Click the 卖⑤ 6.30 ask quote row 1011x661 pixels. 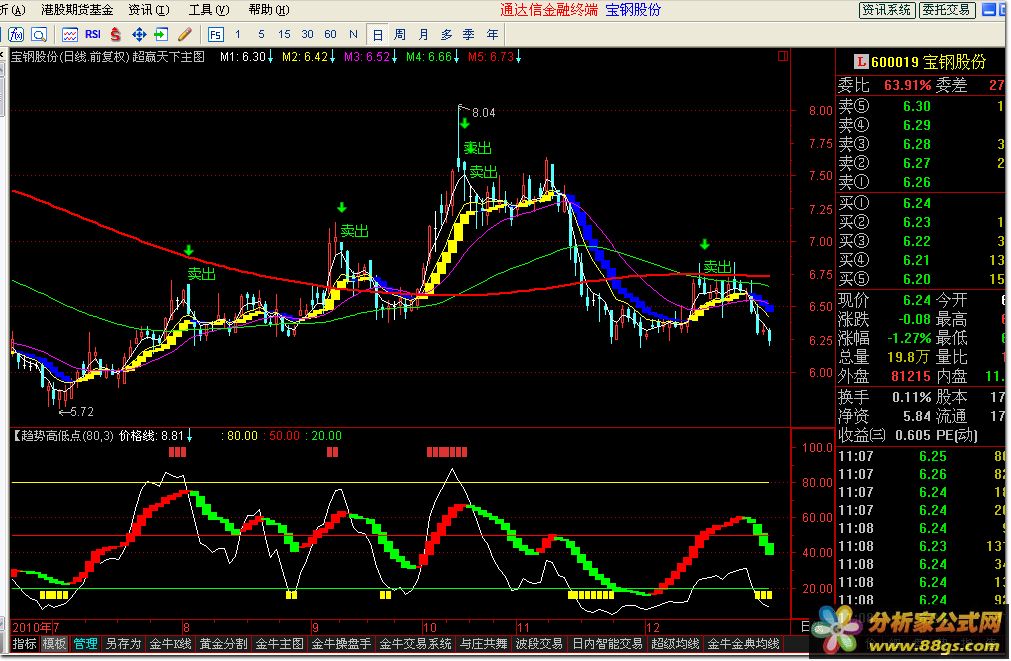921,106
